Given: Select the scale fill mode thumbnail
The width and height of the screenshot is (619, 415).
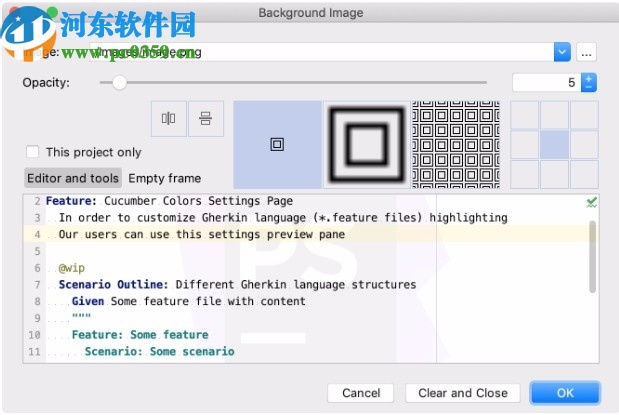Looking at the screenshot, I should pyautogui.click(x=367, y=145).
